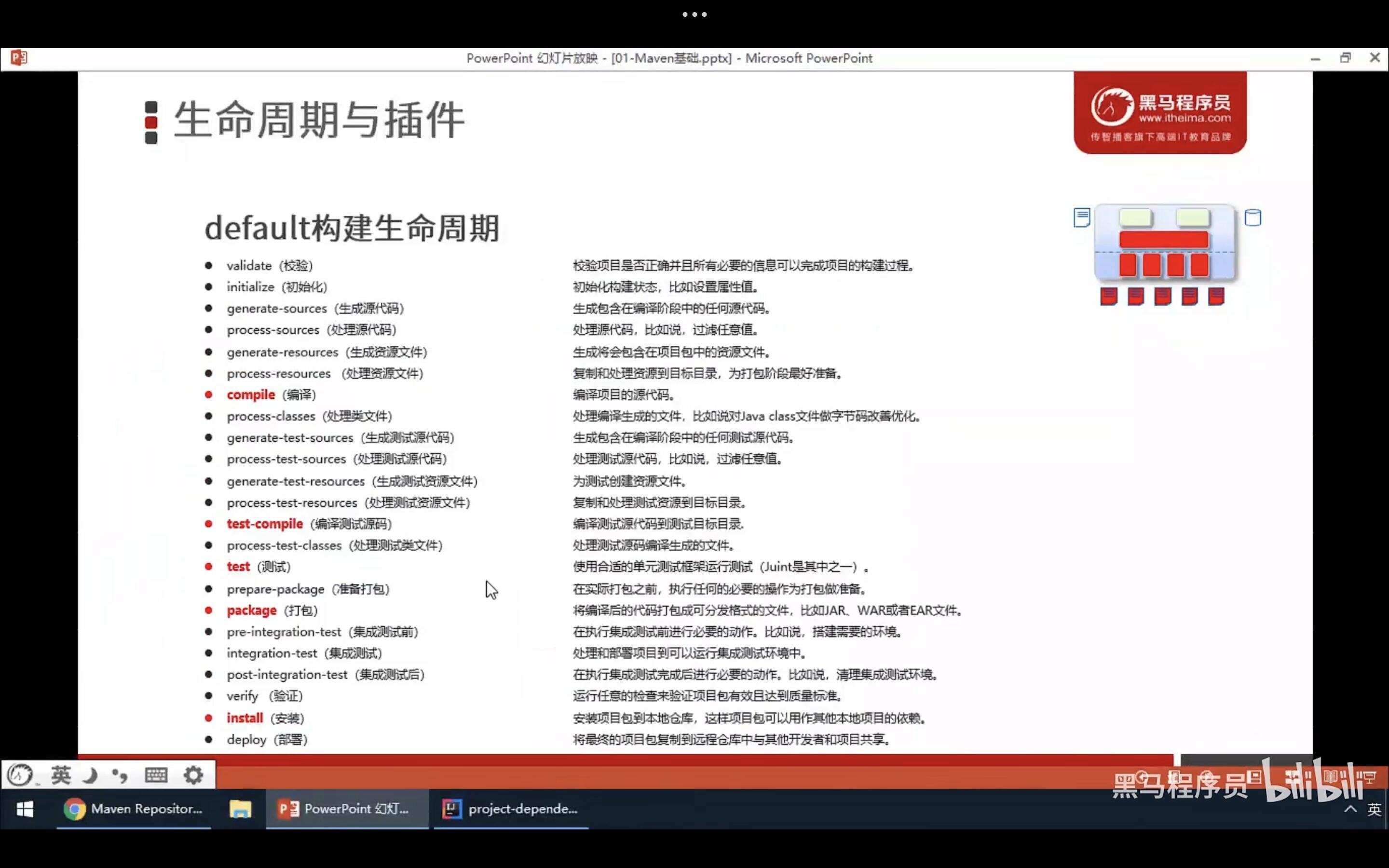The height and width of the screenshot is (868, 1389).
Task: Select the process-classes list item
Action: [309, 416]
